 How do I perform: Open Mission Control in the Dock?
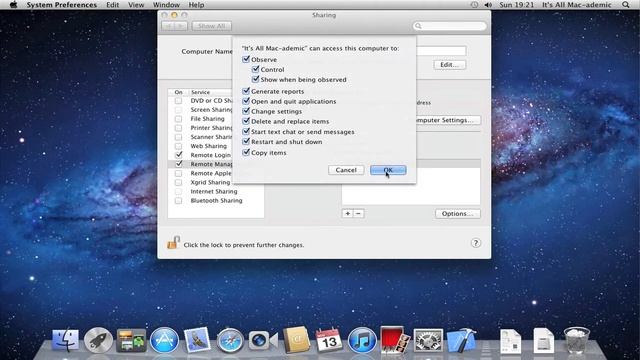pyautogui.click(x=131, y=340)
